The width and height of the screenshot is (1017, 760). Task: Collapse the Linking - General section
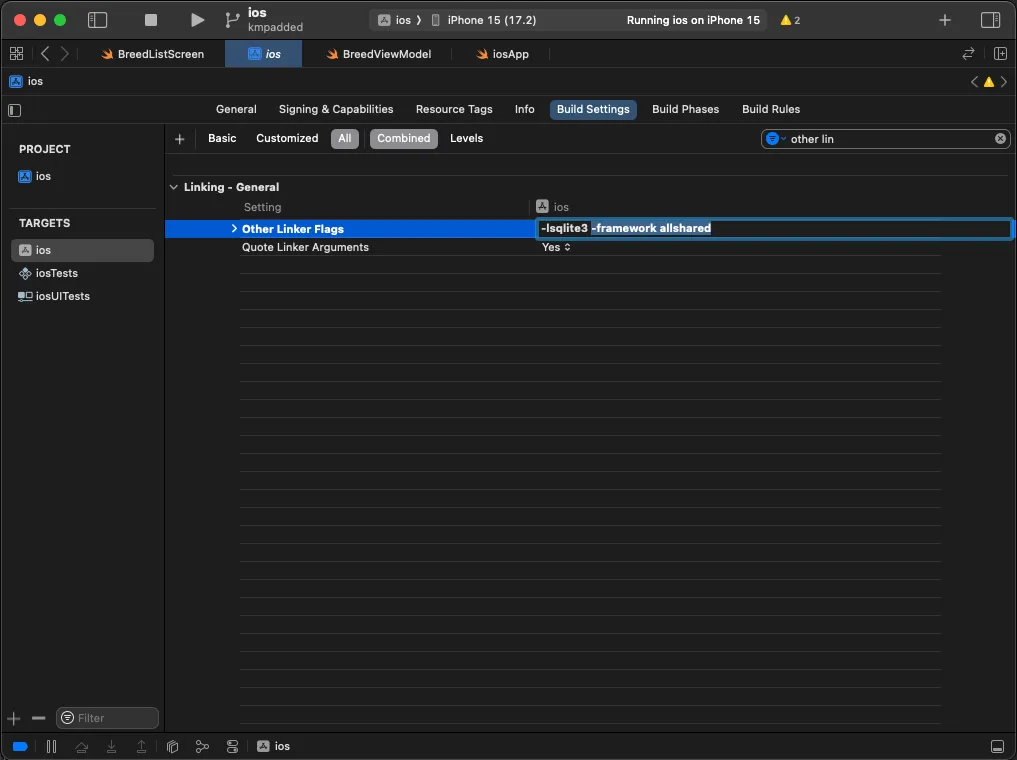[174, 187]
